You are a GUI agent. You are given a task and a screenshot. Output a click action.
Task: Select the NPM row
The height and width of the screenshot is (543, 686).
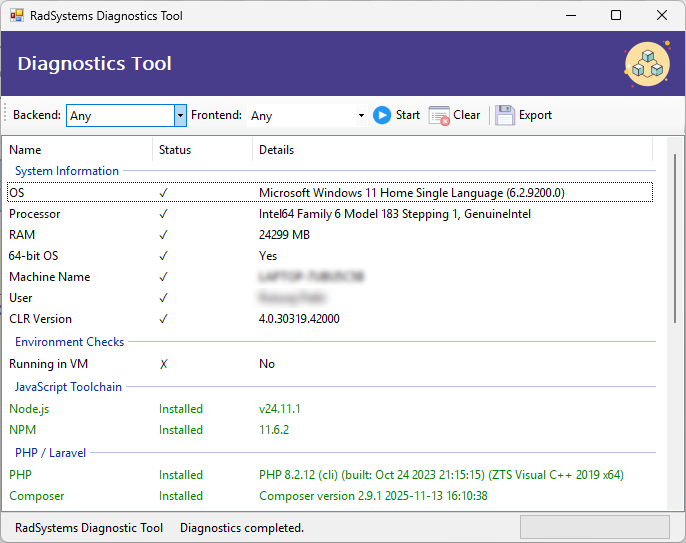tap(330, 430)
